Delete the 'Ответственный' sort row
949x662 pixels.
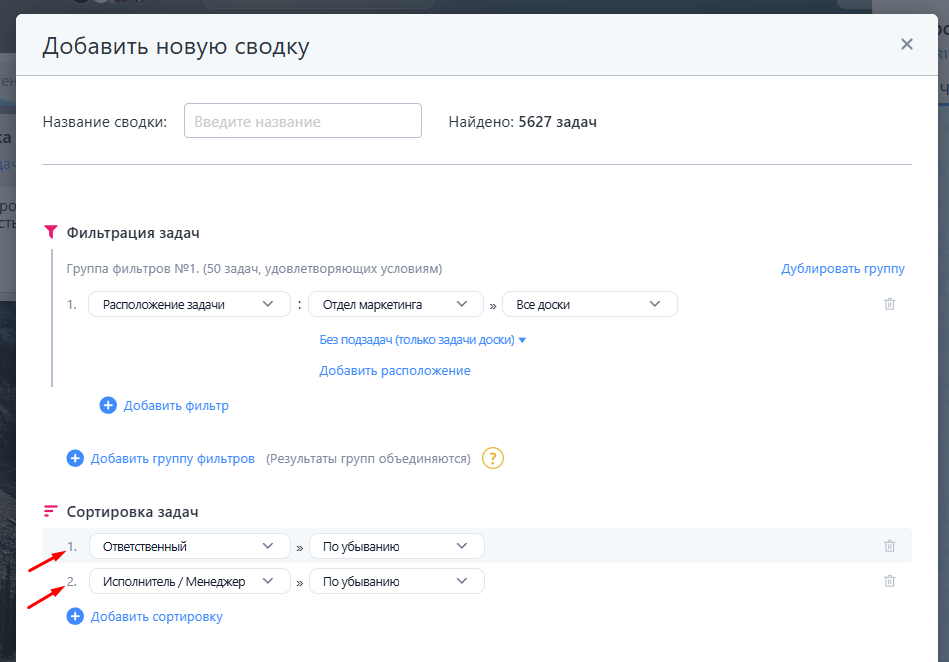pos(889,546)
